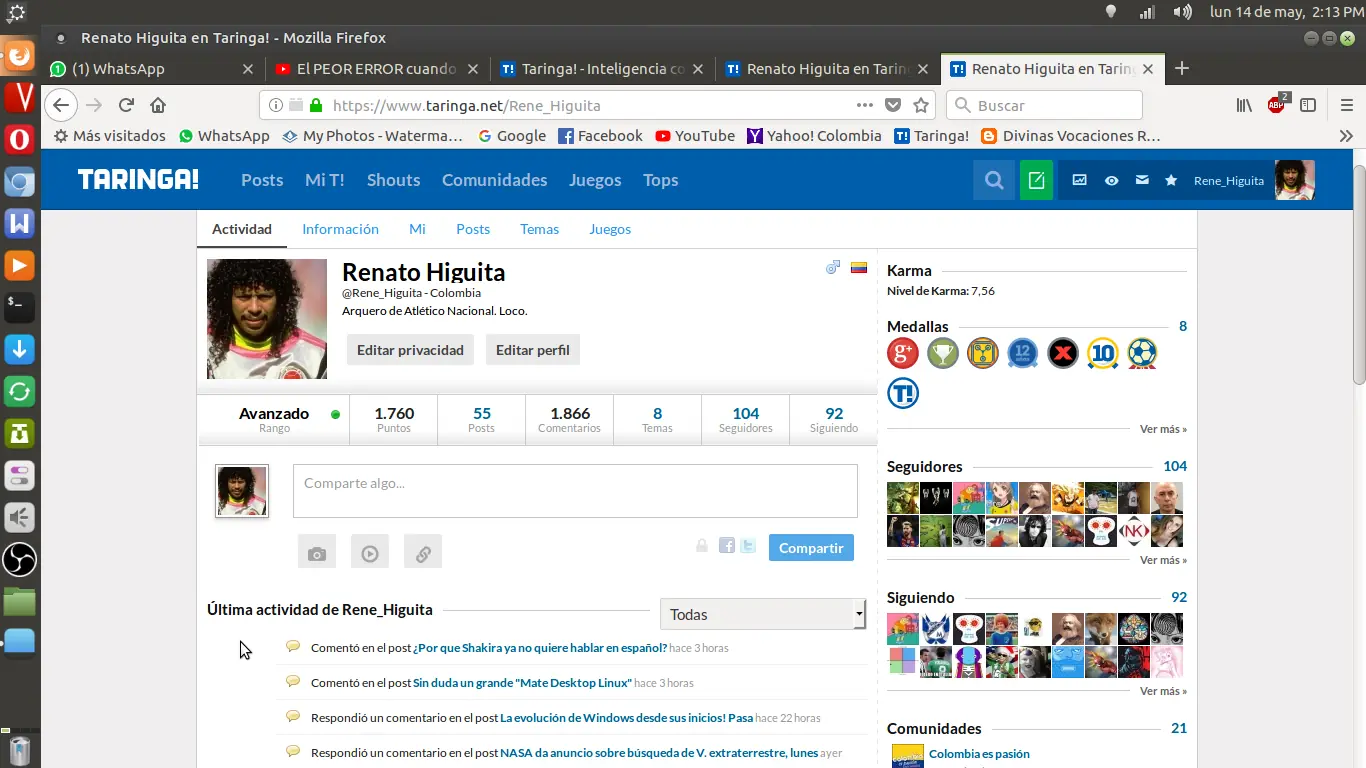
Task: Open the Comunidades navigation menu item
Action: pos(494,180)
